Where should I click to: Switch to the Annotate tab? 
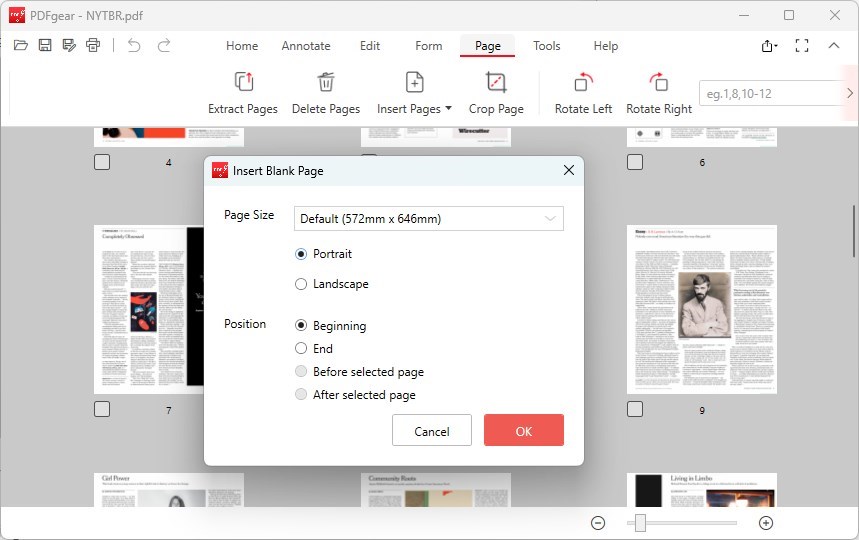click(x=306, y=46)
